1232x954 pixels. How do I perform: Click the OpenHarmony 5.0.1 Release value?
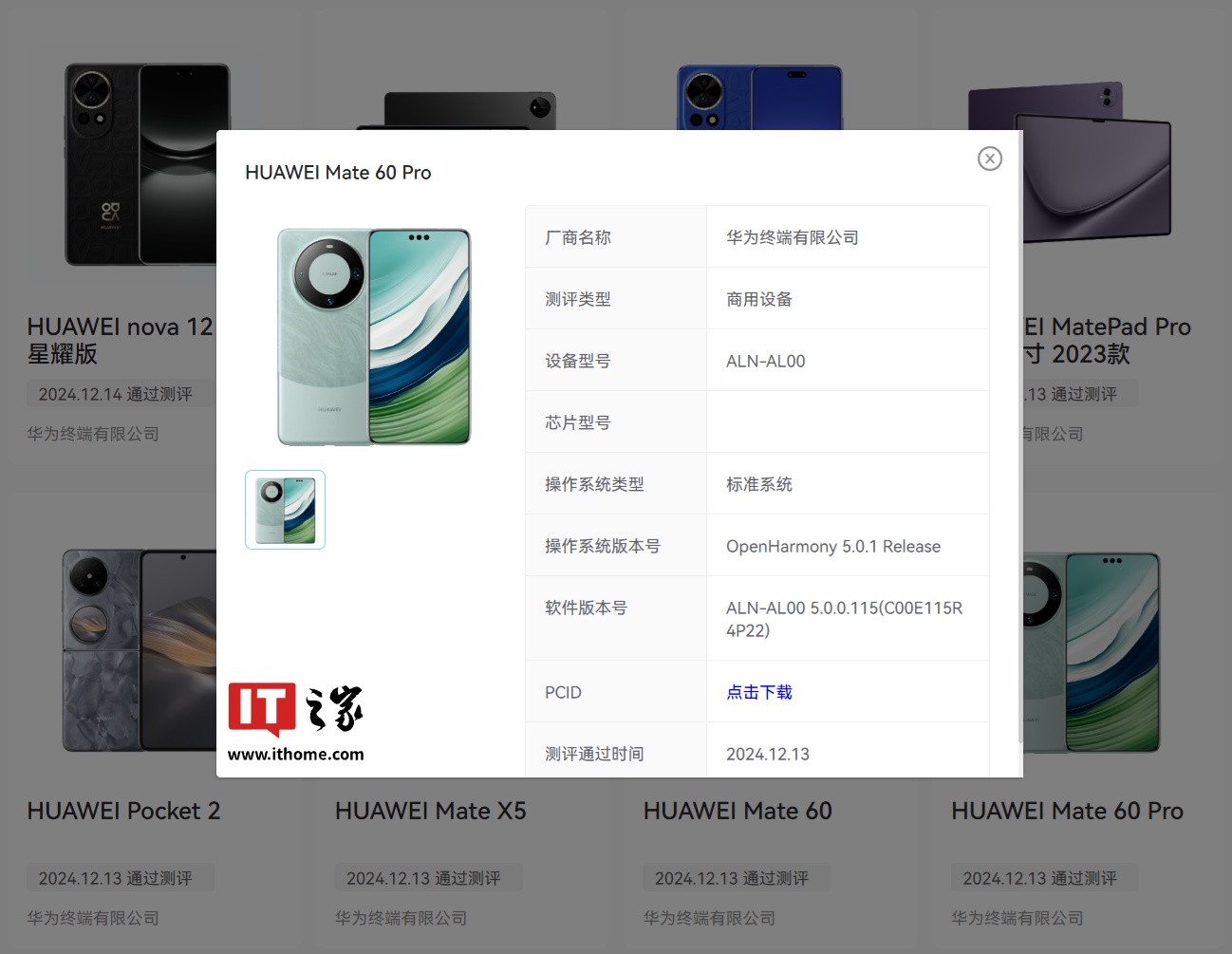pos(832,546)
